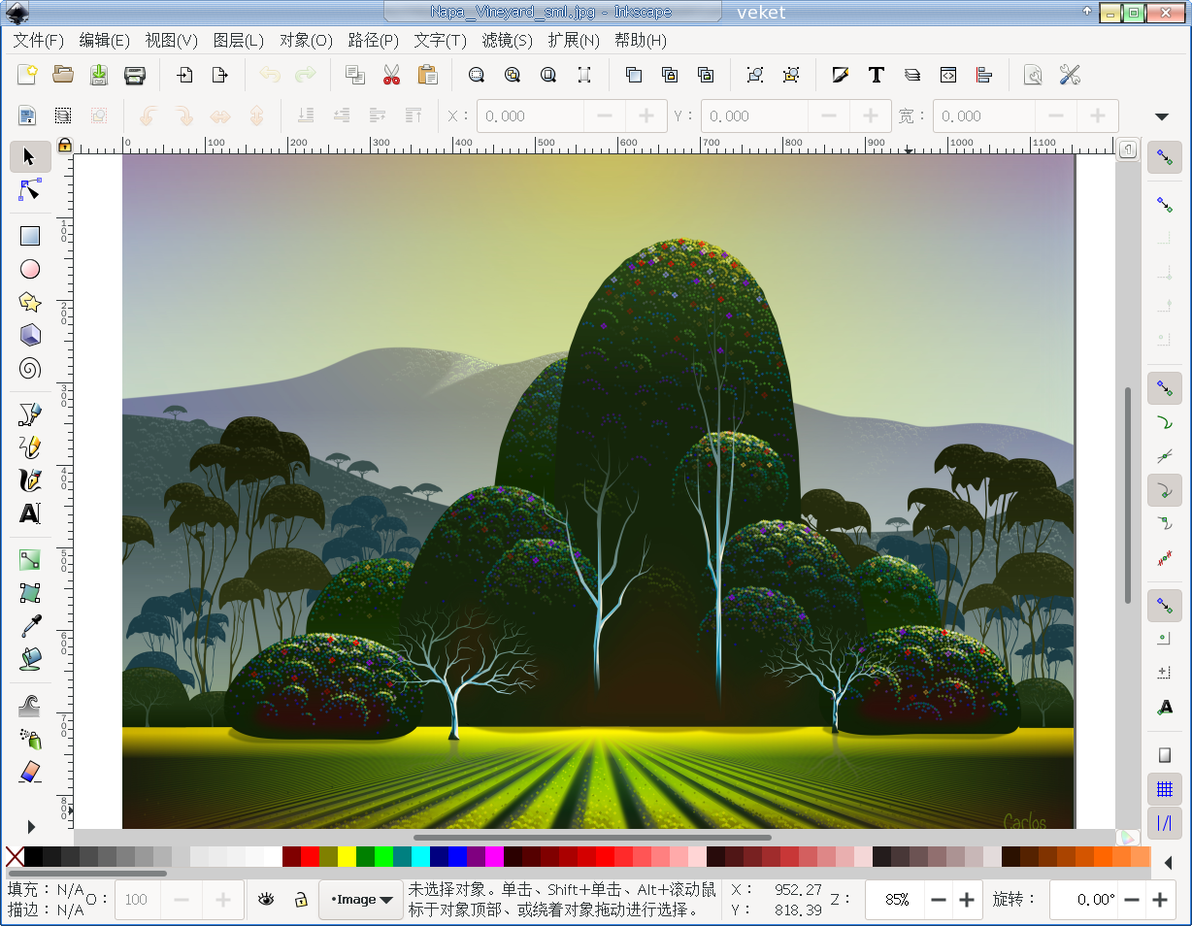Decrease the Y coordinate value
1192x926 pixels.
tap(829, 116)
